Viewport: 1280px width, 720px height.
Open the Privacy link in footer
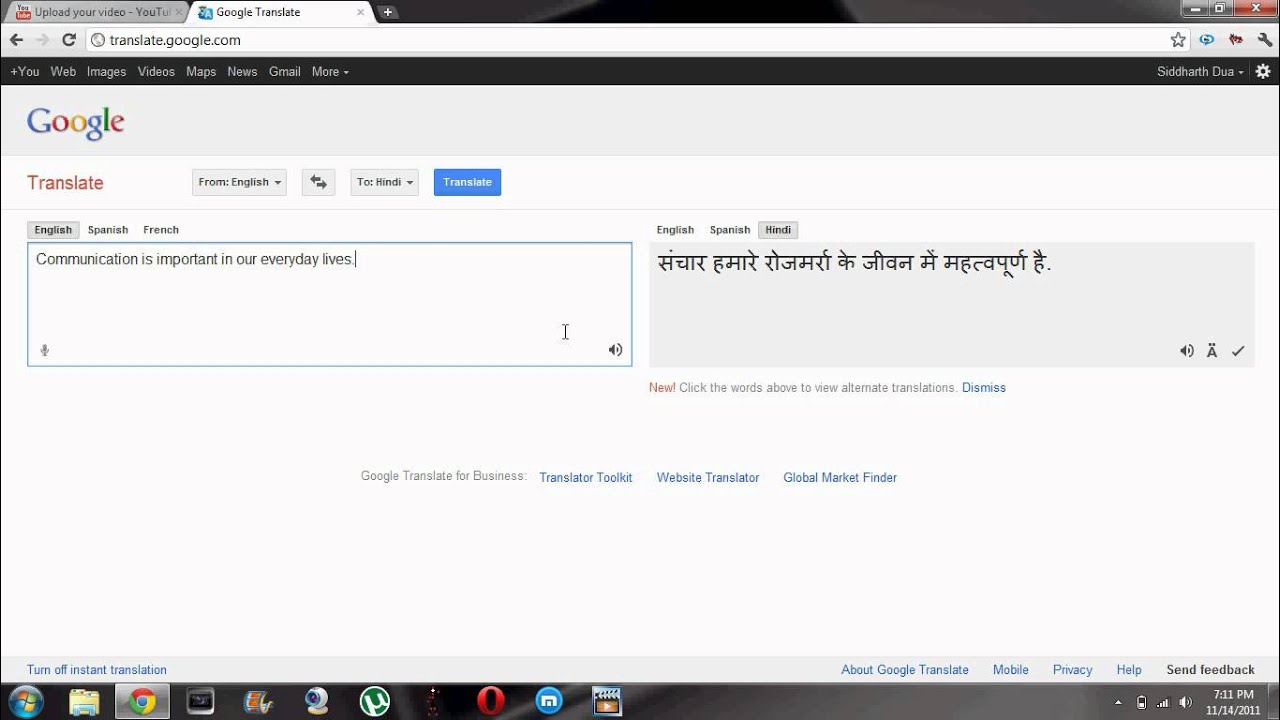pos(1072,670)
